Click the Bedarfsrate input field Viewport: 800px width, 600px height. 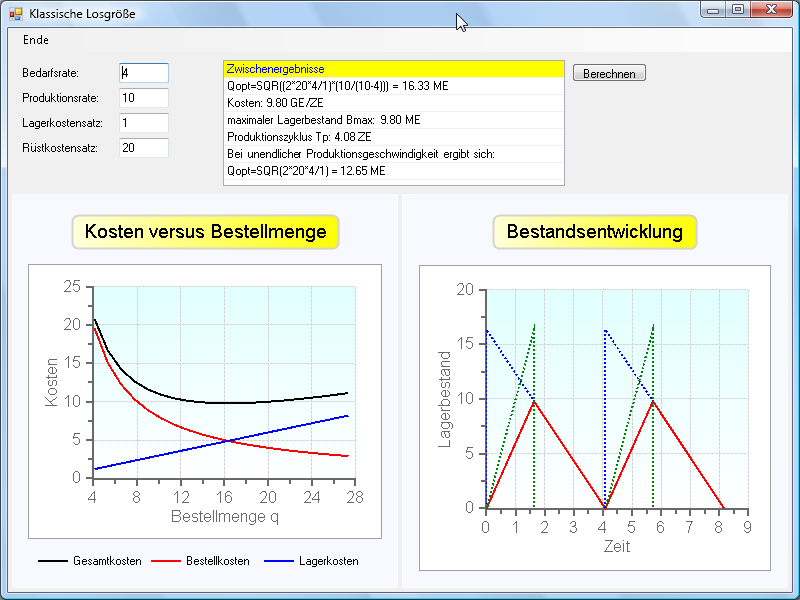[x=144, y=72]
